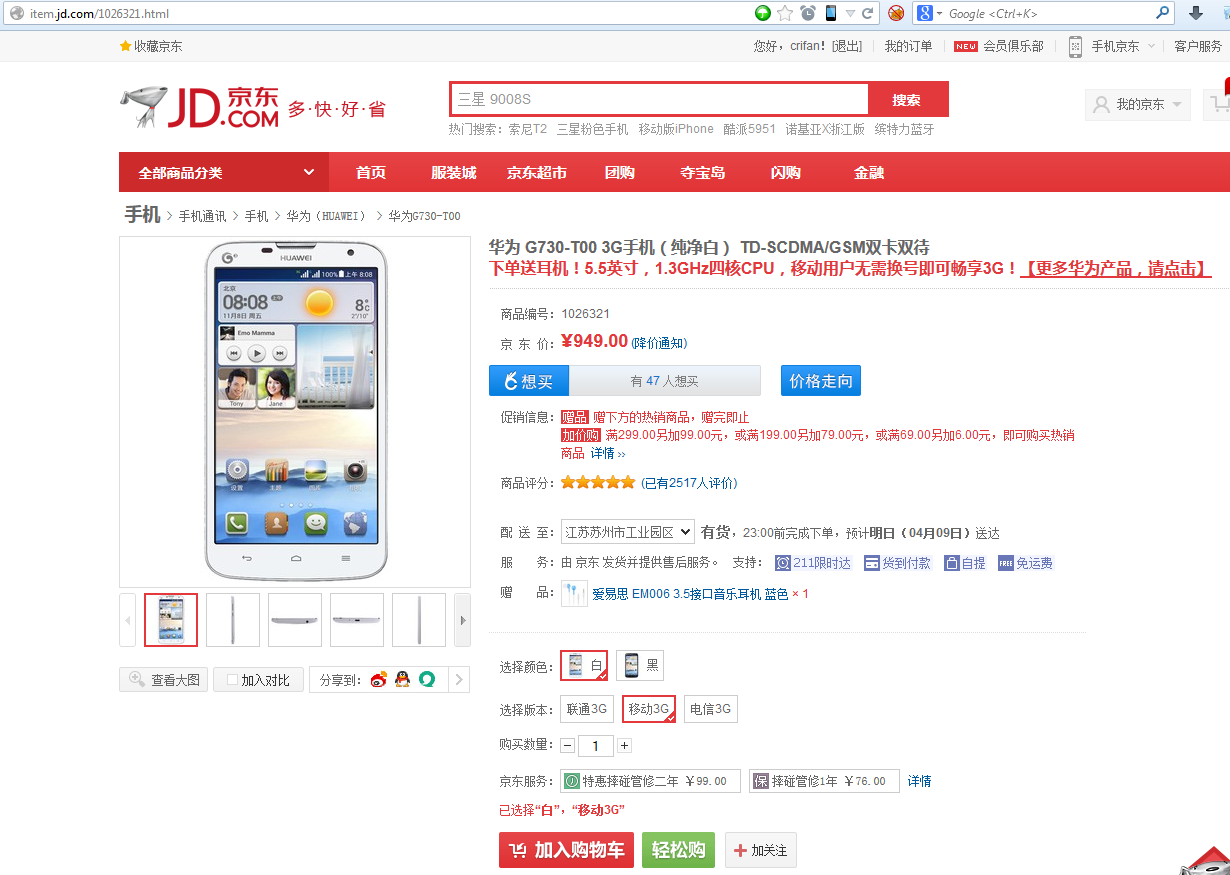Viewport: 1230px width, 875px height.
Task: Choose 联通3G version
Action: pyautogui.click(x=587, y=709)
